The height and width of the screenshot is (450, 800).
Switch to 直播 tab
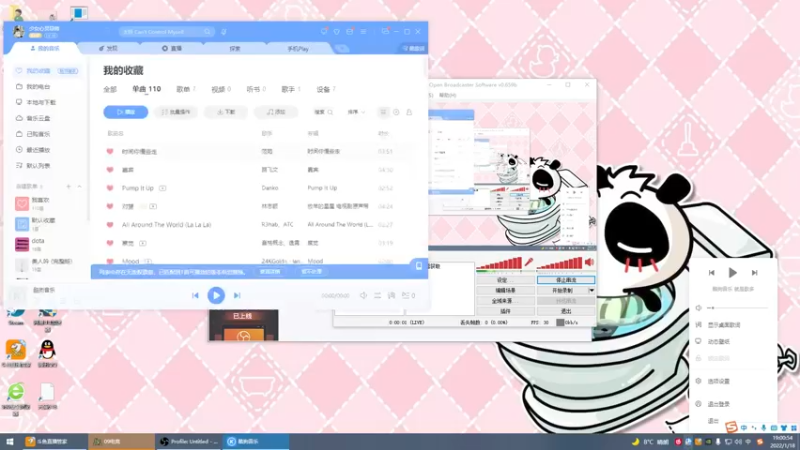172,48
